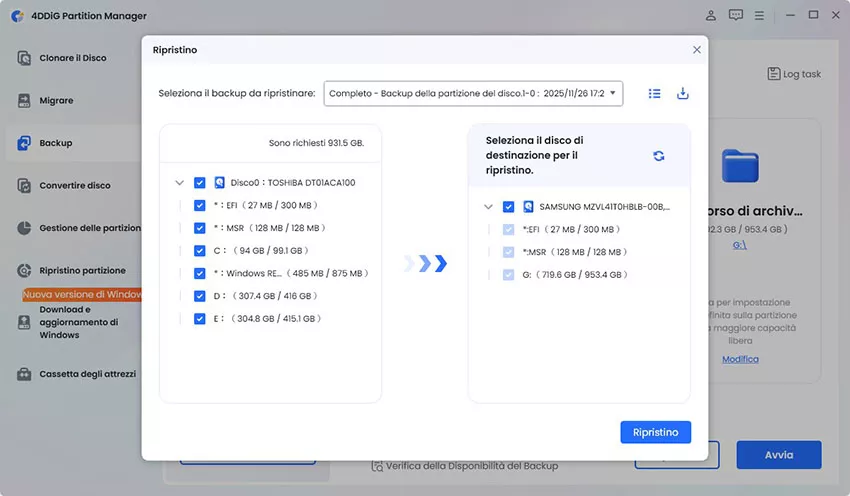Toggle the destination G: partition checkbox
This screenshot has width=850, height=496.
(508, 275)
